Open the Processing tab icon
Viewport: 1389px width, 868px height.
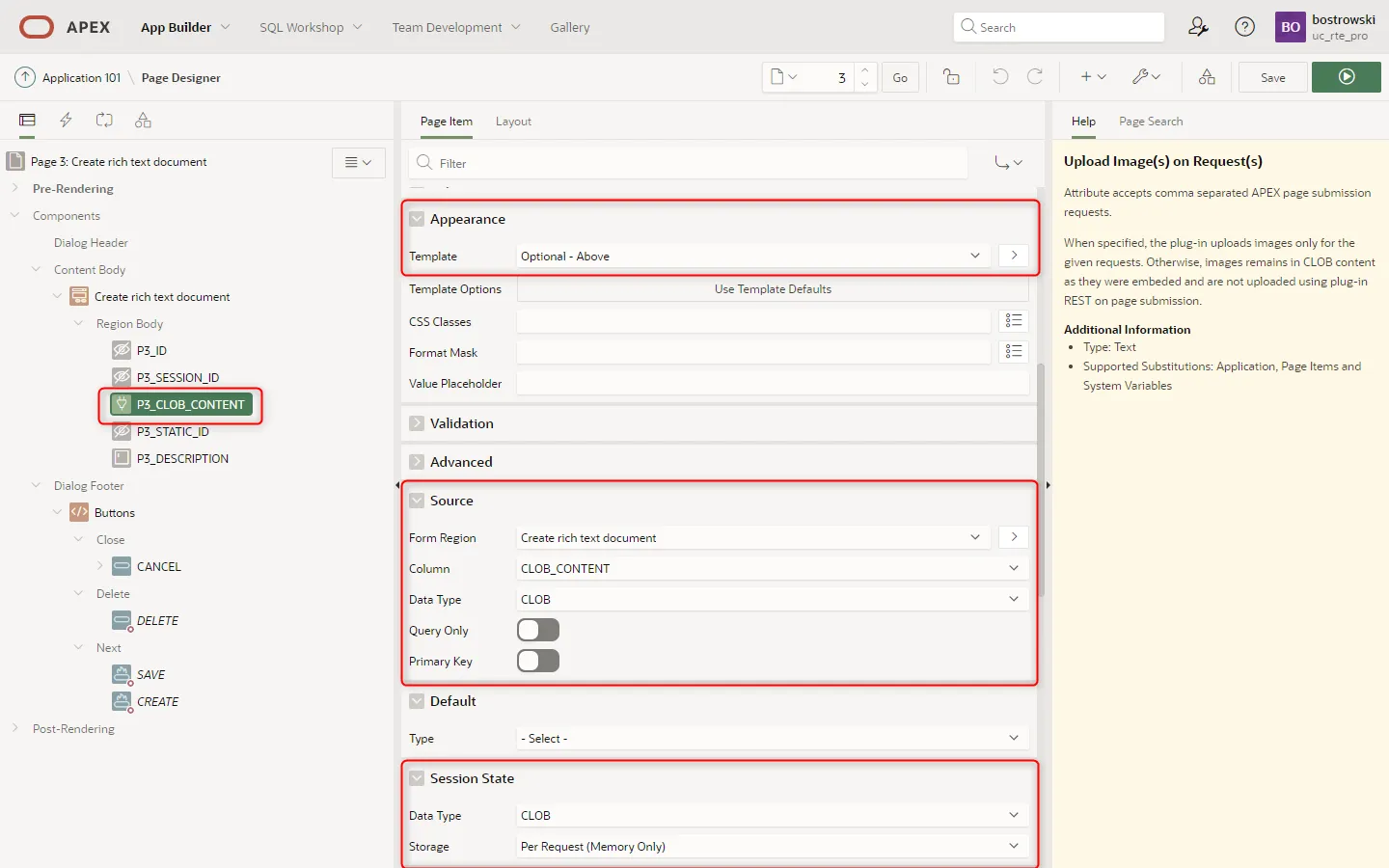(x=104, y=121)
